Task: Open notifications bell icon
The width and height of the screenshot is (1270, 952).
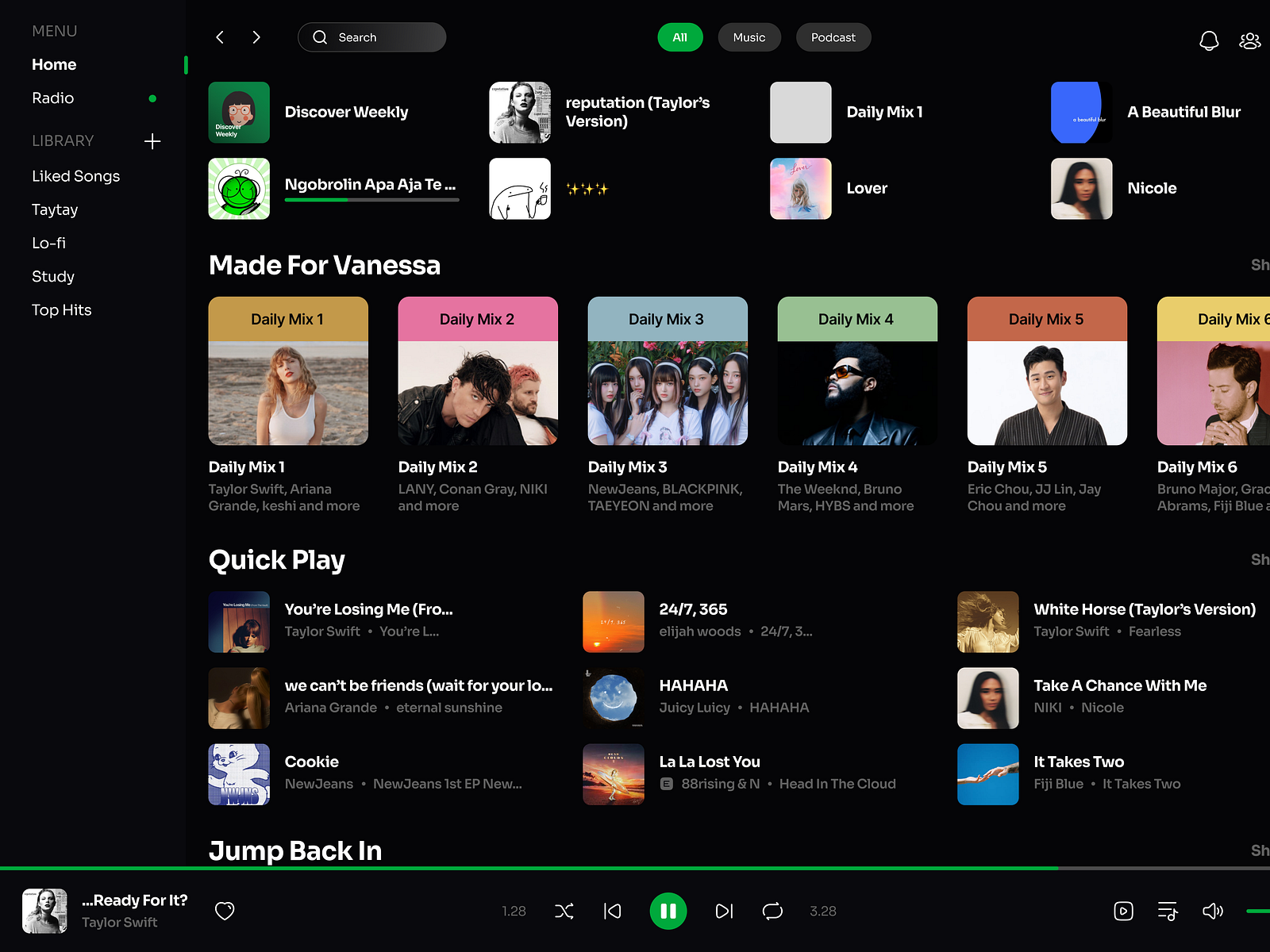Action: (x=1208, y=40)
